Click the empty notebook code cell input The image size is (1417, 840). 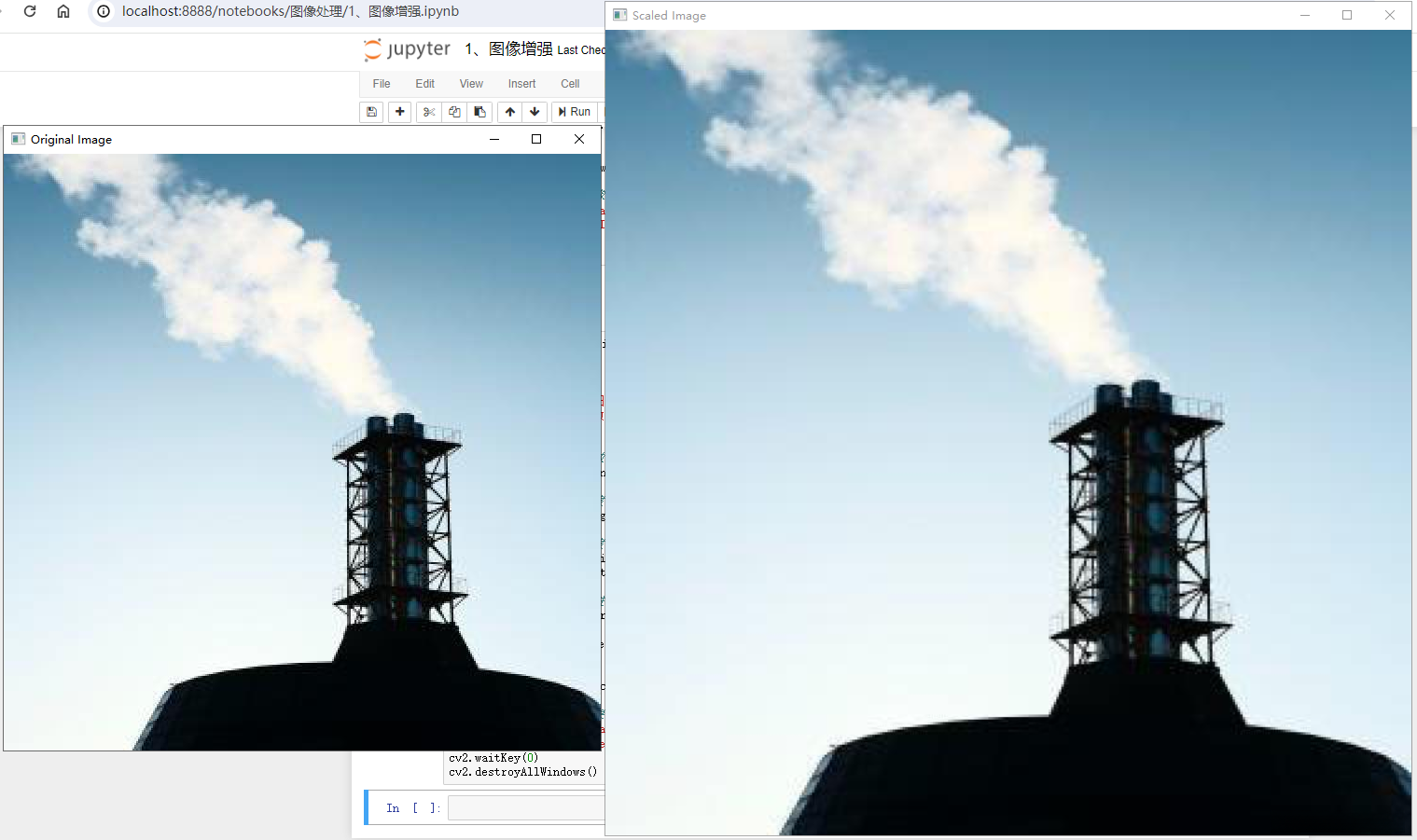[x=526, y=807]
